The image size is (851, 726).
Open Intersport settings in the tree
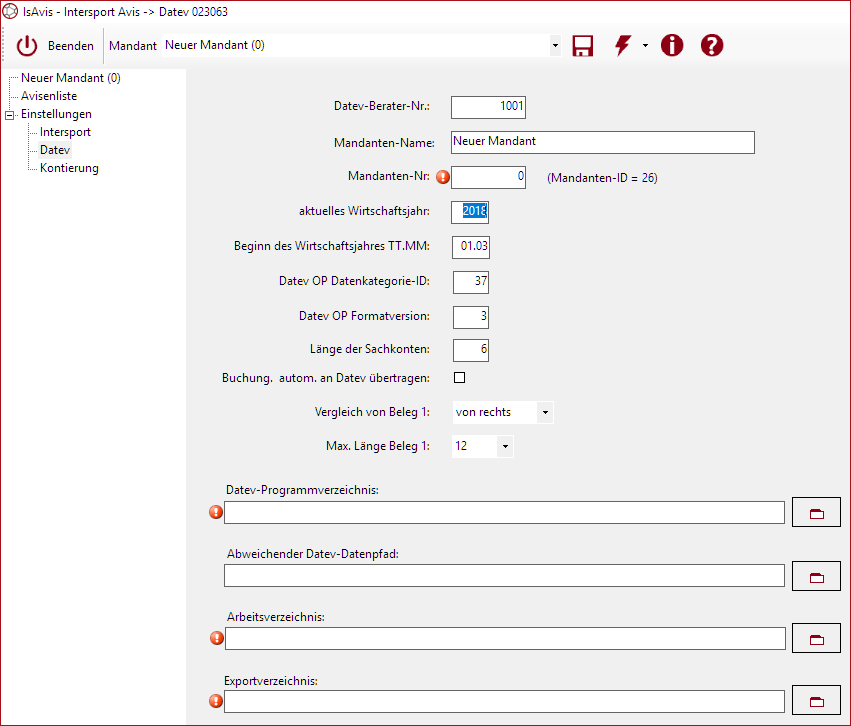click(65, 132)
